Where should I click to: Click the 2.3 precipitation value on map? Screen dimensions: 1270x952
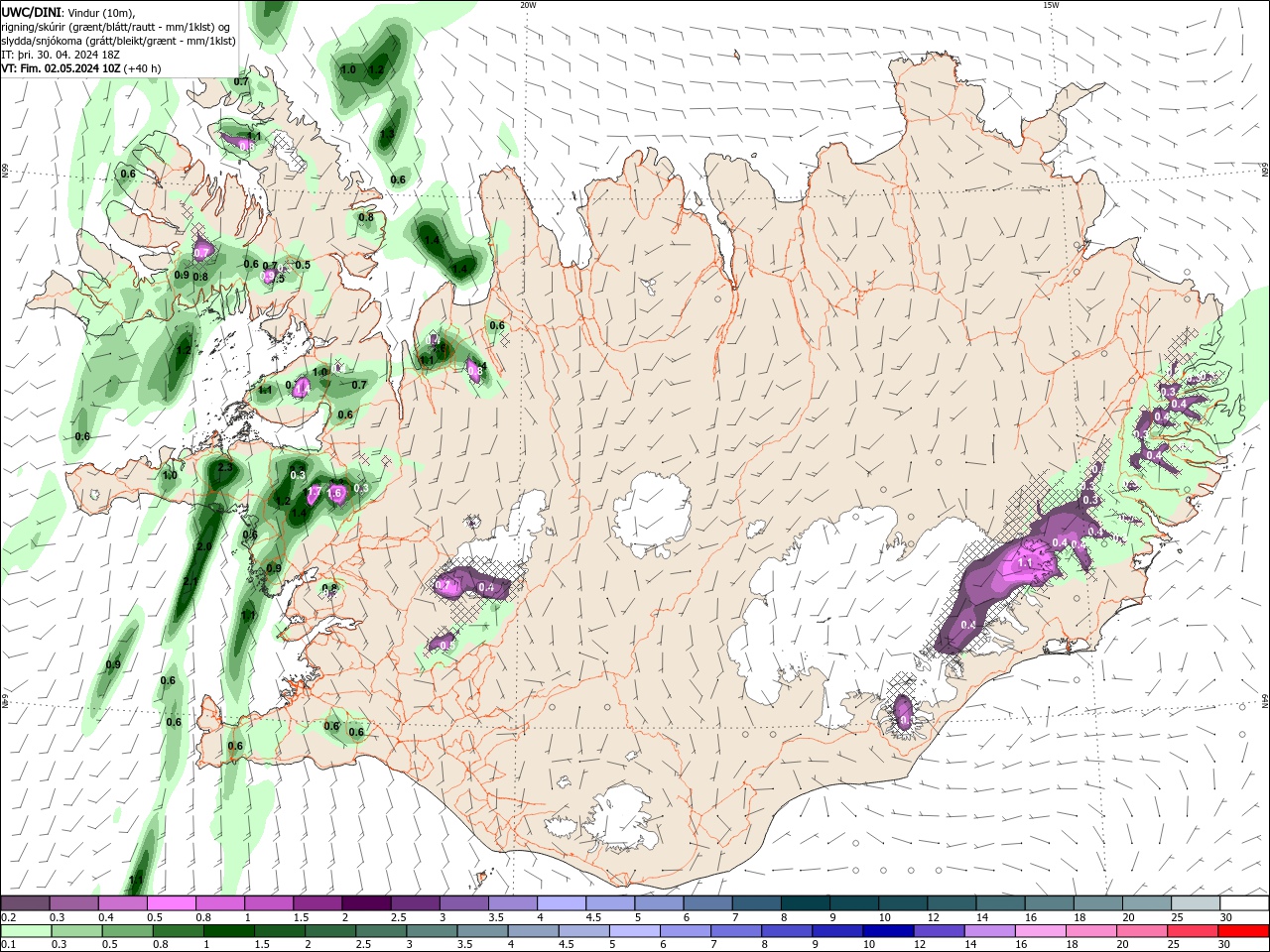(x=225, y=467)
